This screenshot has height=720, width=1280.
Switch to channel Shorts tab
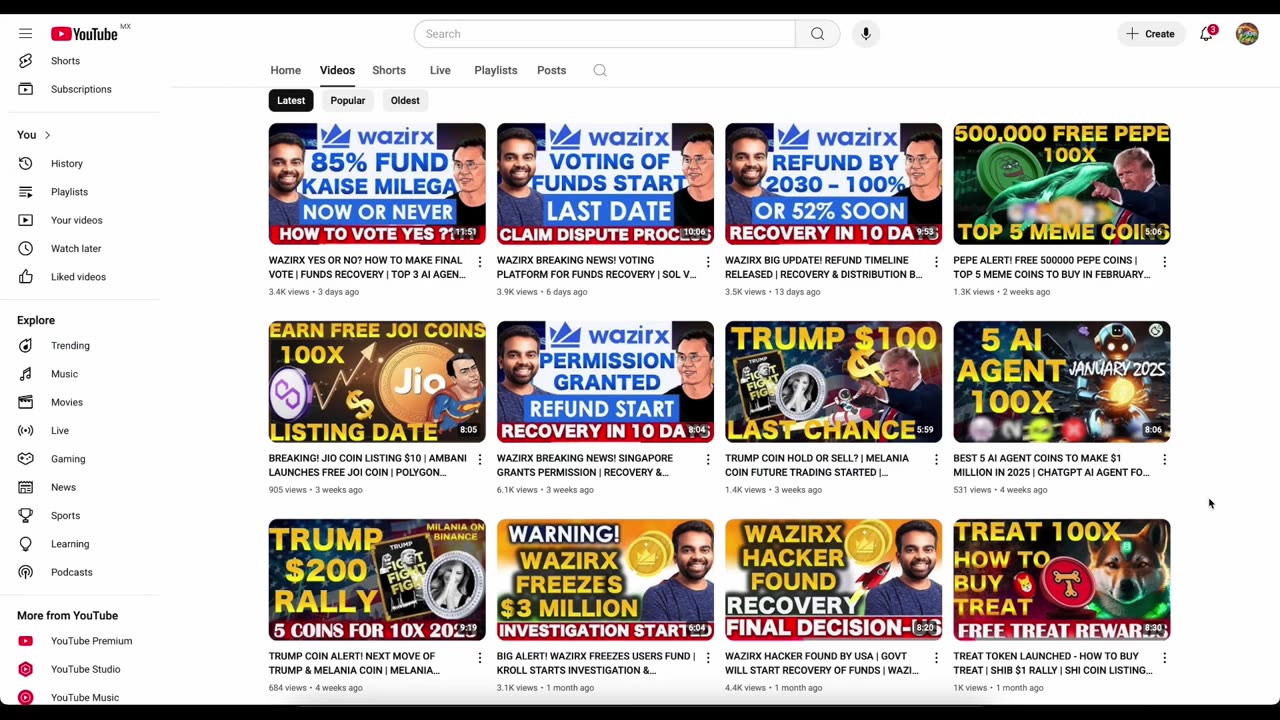(389, 70)
